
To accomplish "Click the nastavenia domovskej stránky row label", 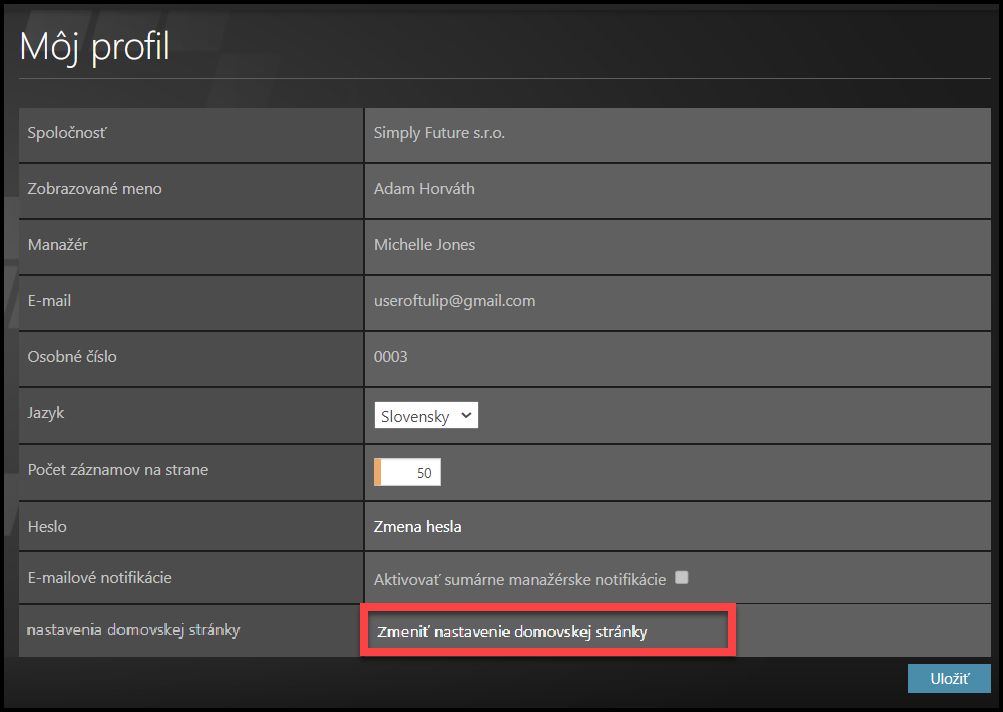I will click(134, 629).
